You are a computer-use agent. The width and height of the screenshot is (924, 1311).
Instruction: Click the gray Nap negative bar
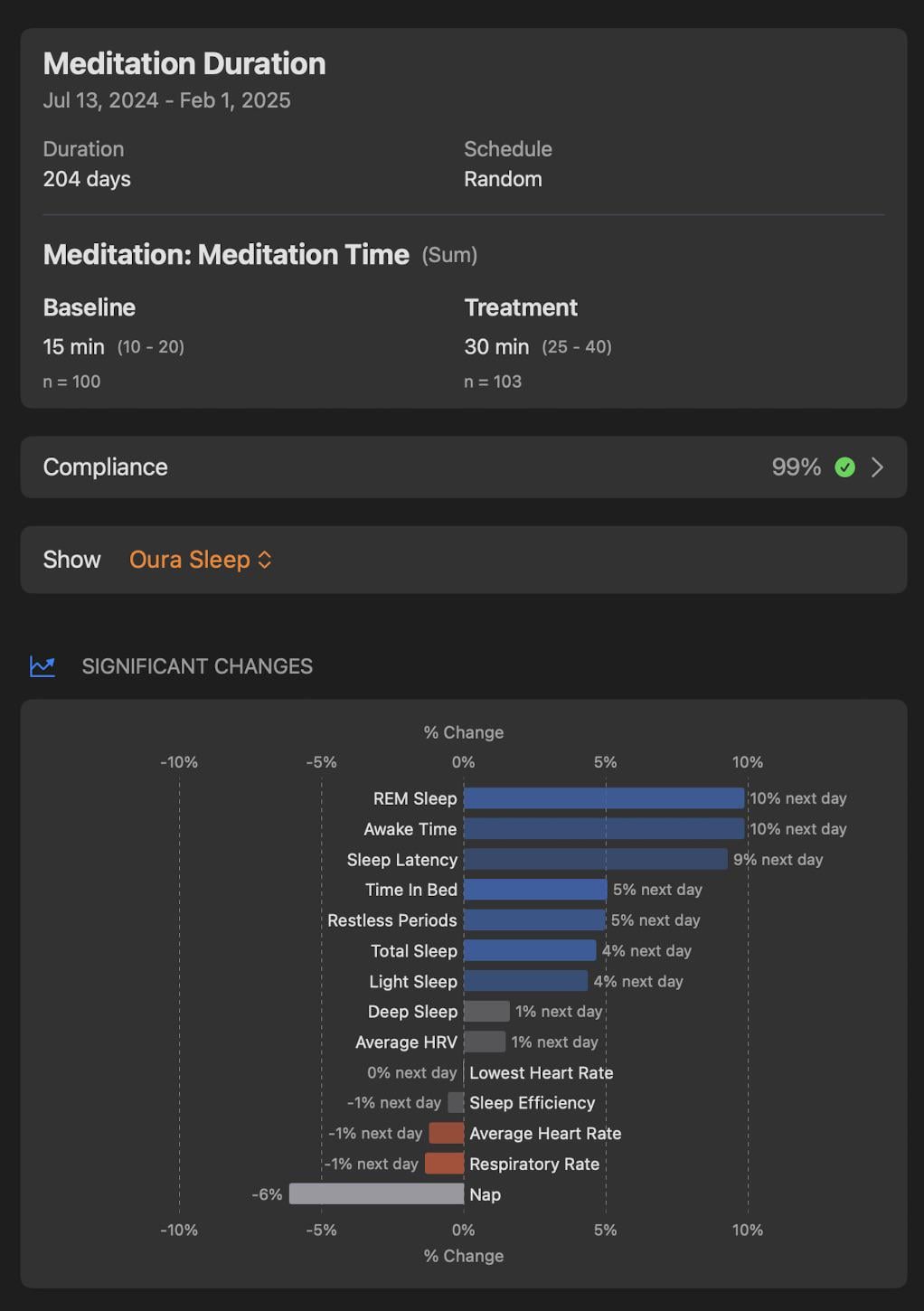tap(376, 1193)
